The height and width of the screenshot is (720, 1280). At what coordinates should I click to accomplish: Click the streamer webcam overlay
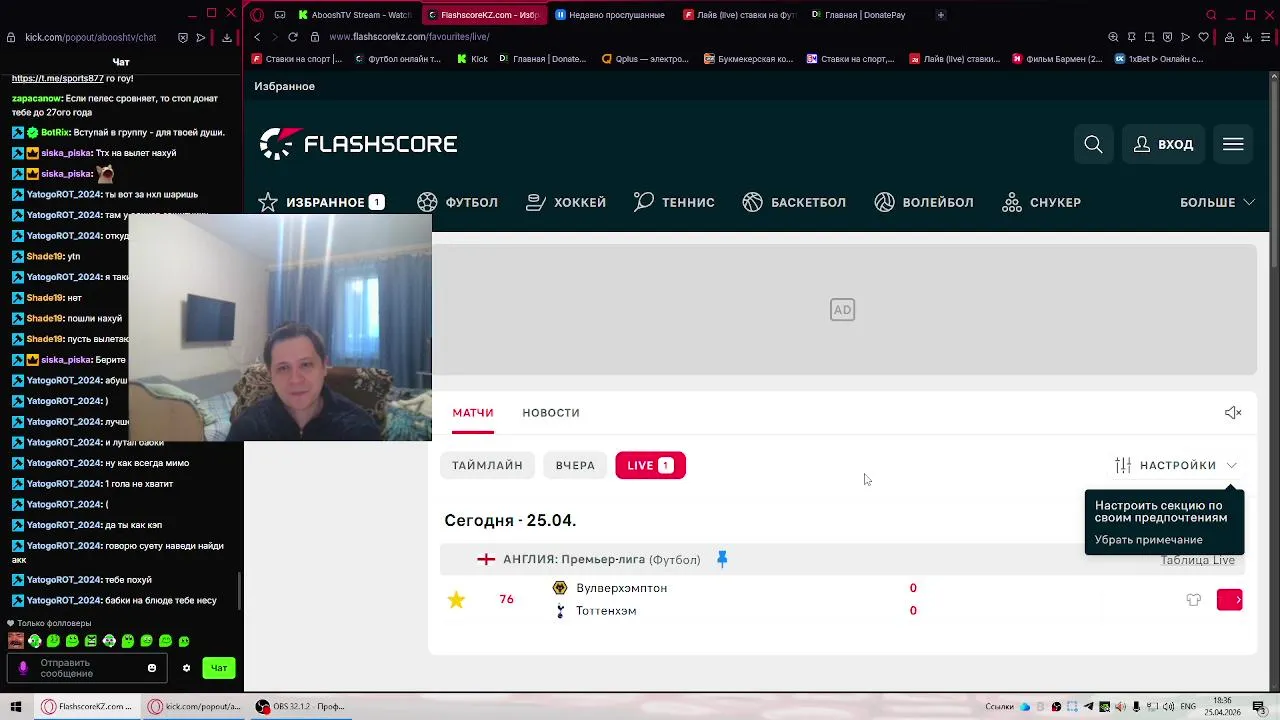pos(280,327)
